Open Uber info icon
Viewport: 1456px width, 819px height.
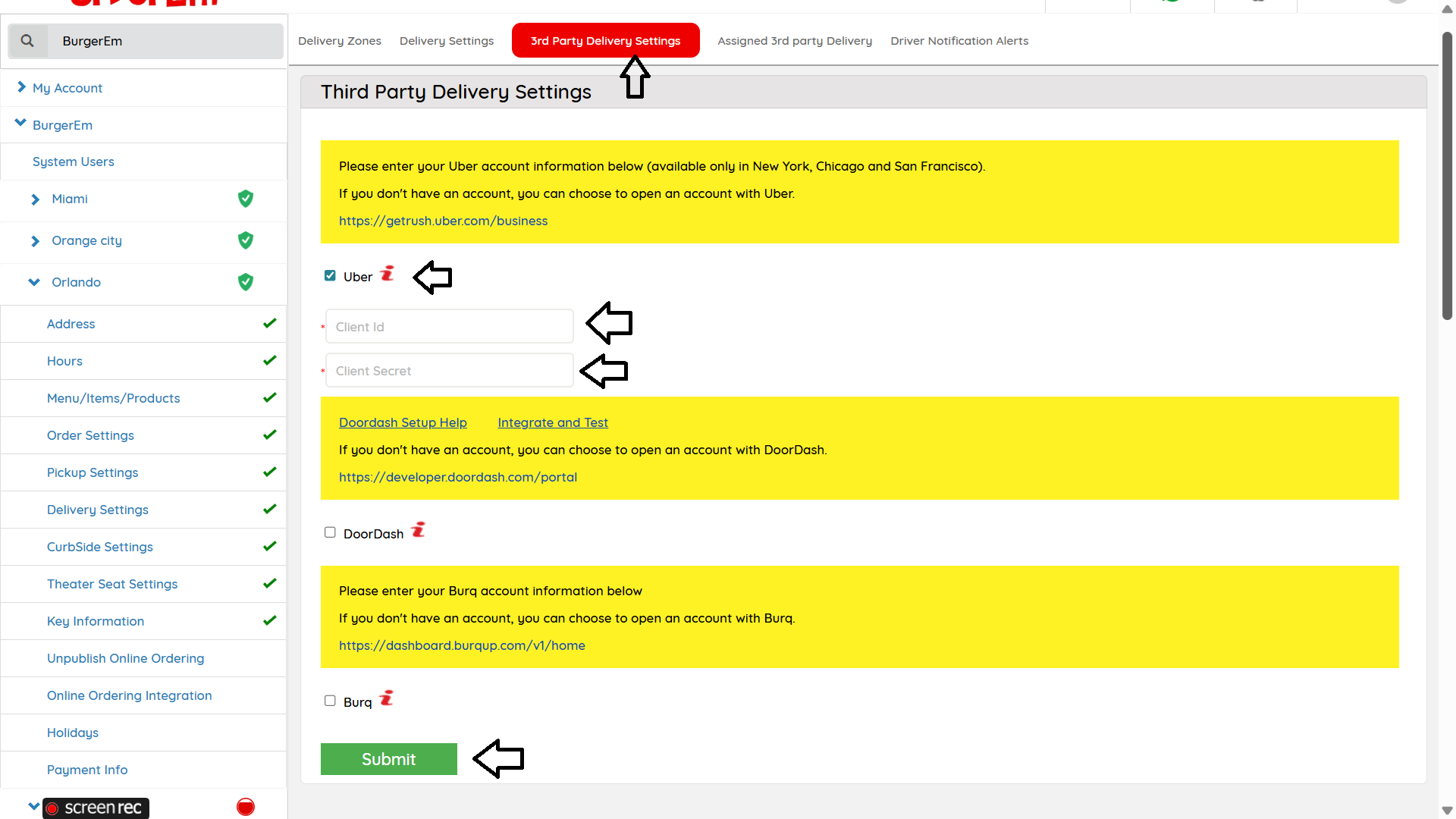tap(388, 273)
